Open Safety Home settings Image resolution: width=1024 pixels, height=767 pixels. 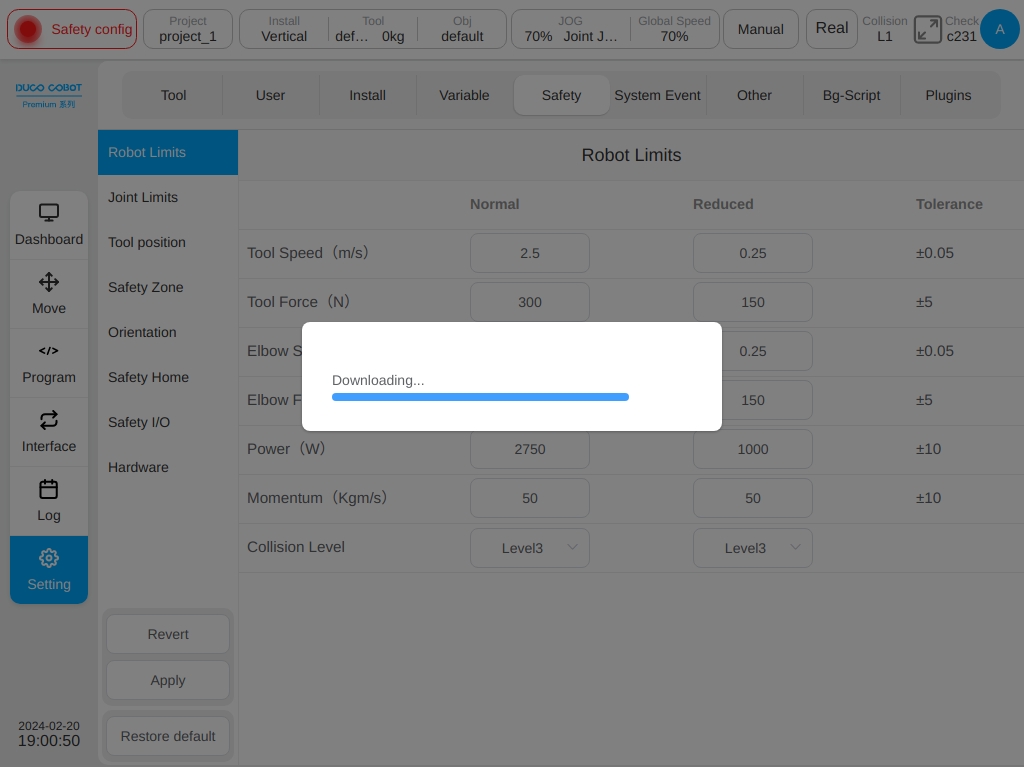[168, 378]
